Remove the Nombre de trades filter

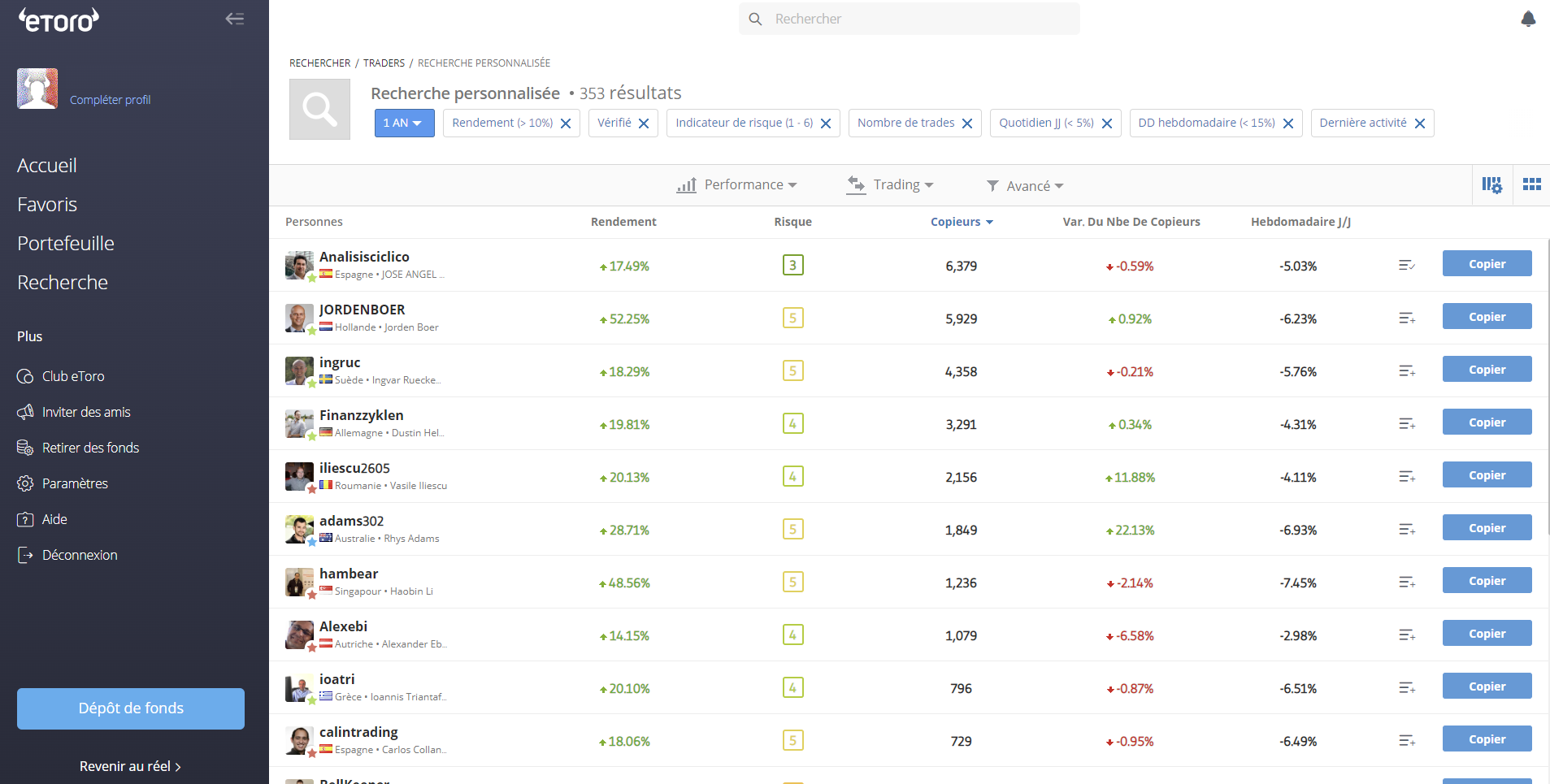(x=967, y=123)
